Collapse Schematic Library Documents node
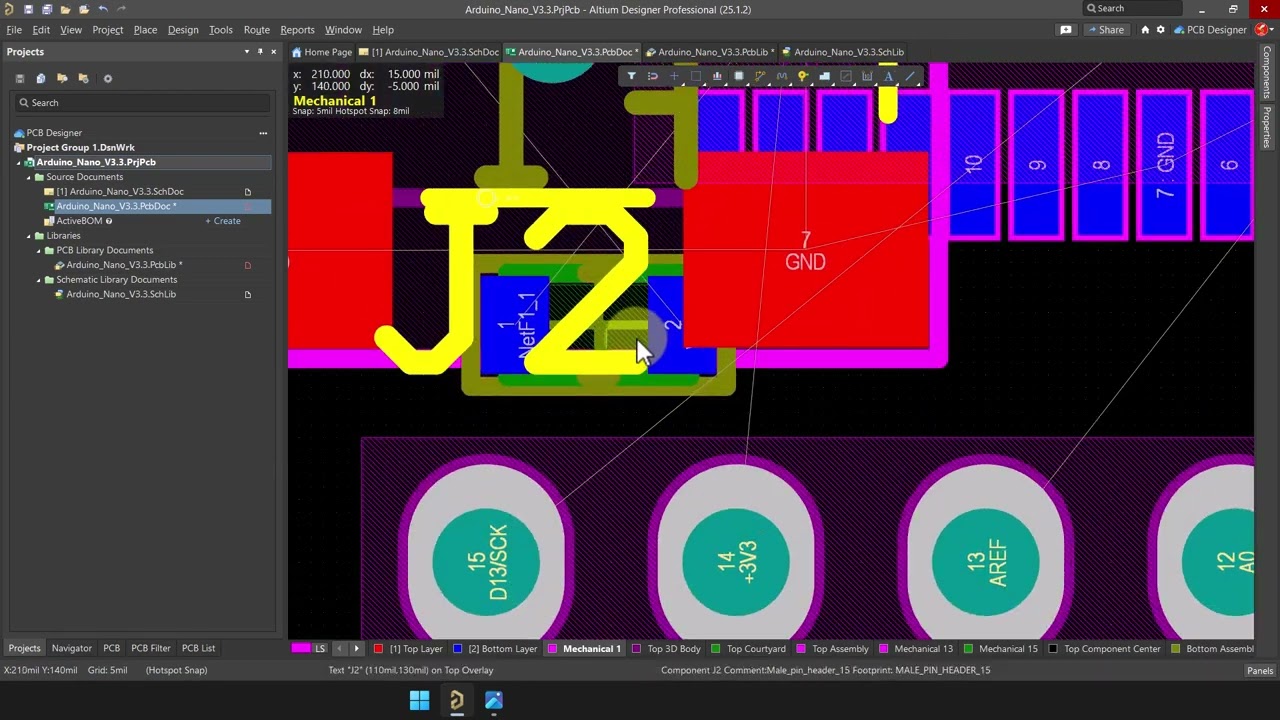The width and height of the screenshot is (1280, 720). coord(39,280)
